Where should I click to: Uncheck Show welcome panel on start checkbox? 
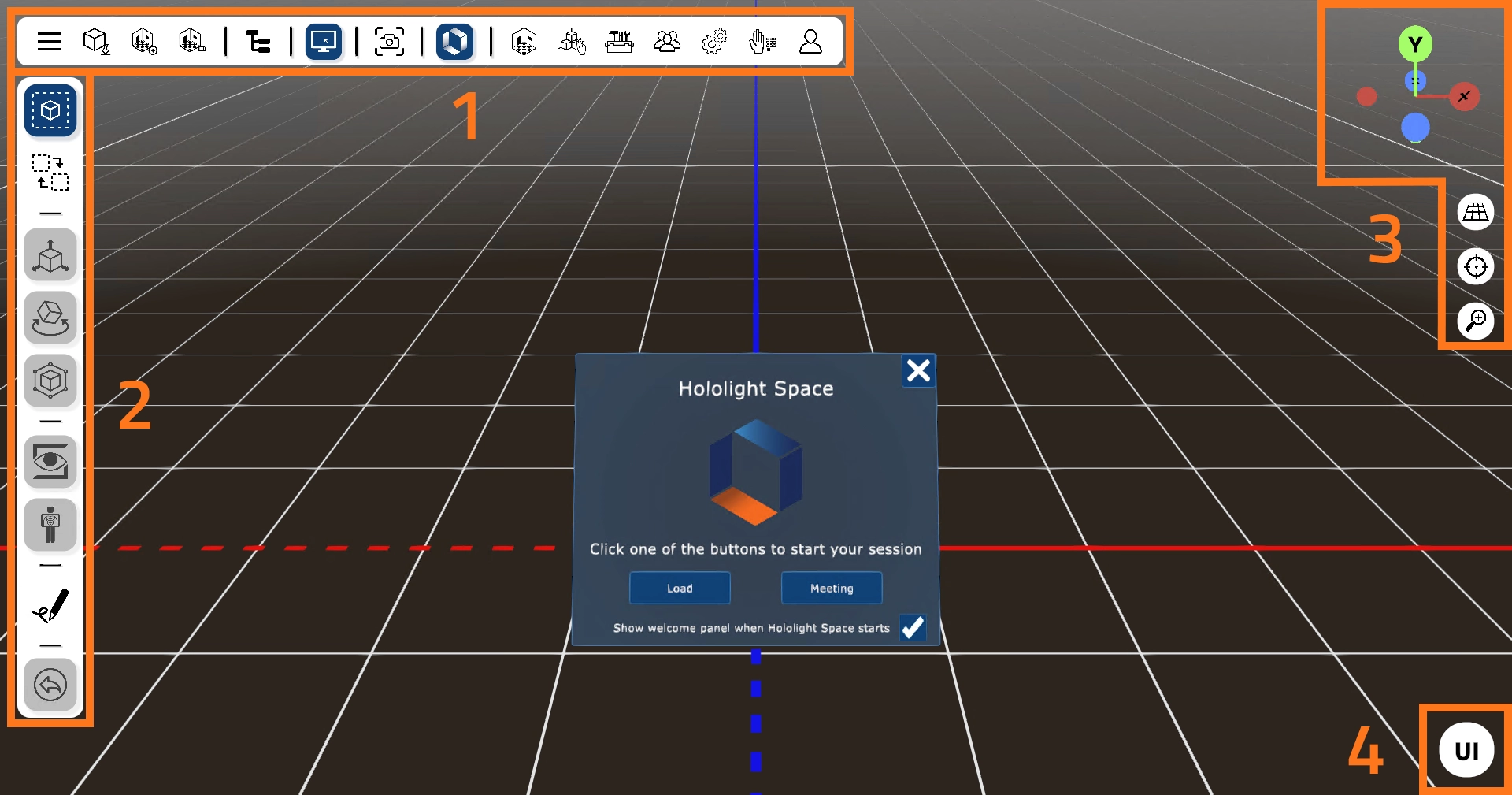click(x=913, y=628)
